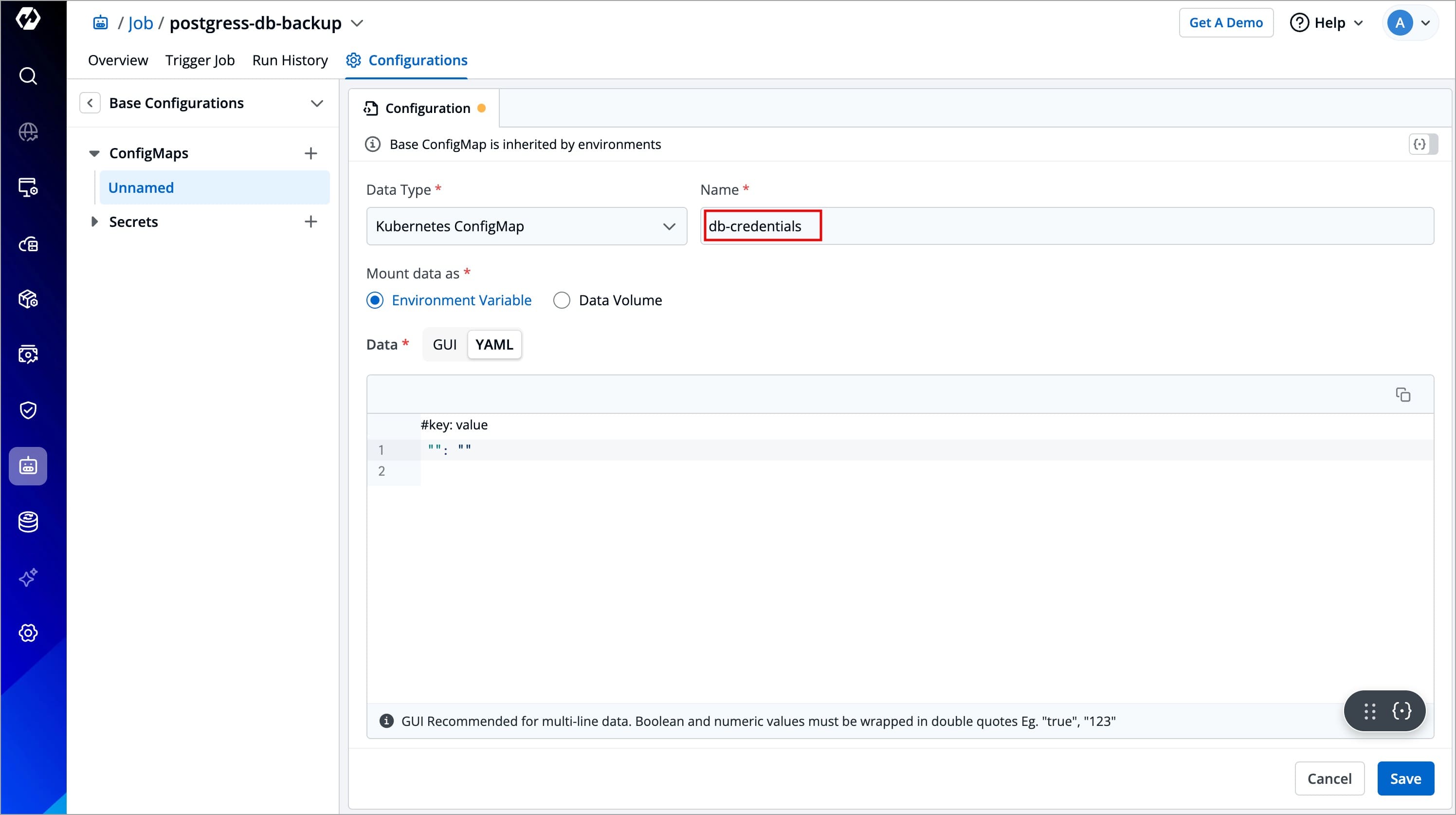
Task: Open the Jobs icon in sidebar
Action: pyautogui.click(x=28, y=466)
